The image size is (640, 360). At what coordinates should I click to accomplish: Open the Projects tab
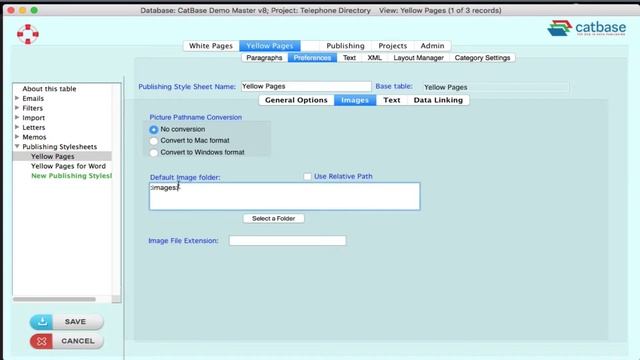point(393,46)
